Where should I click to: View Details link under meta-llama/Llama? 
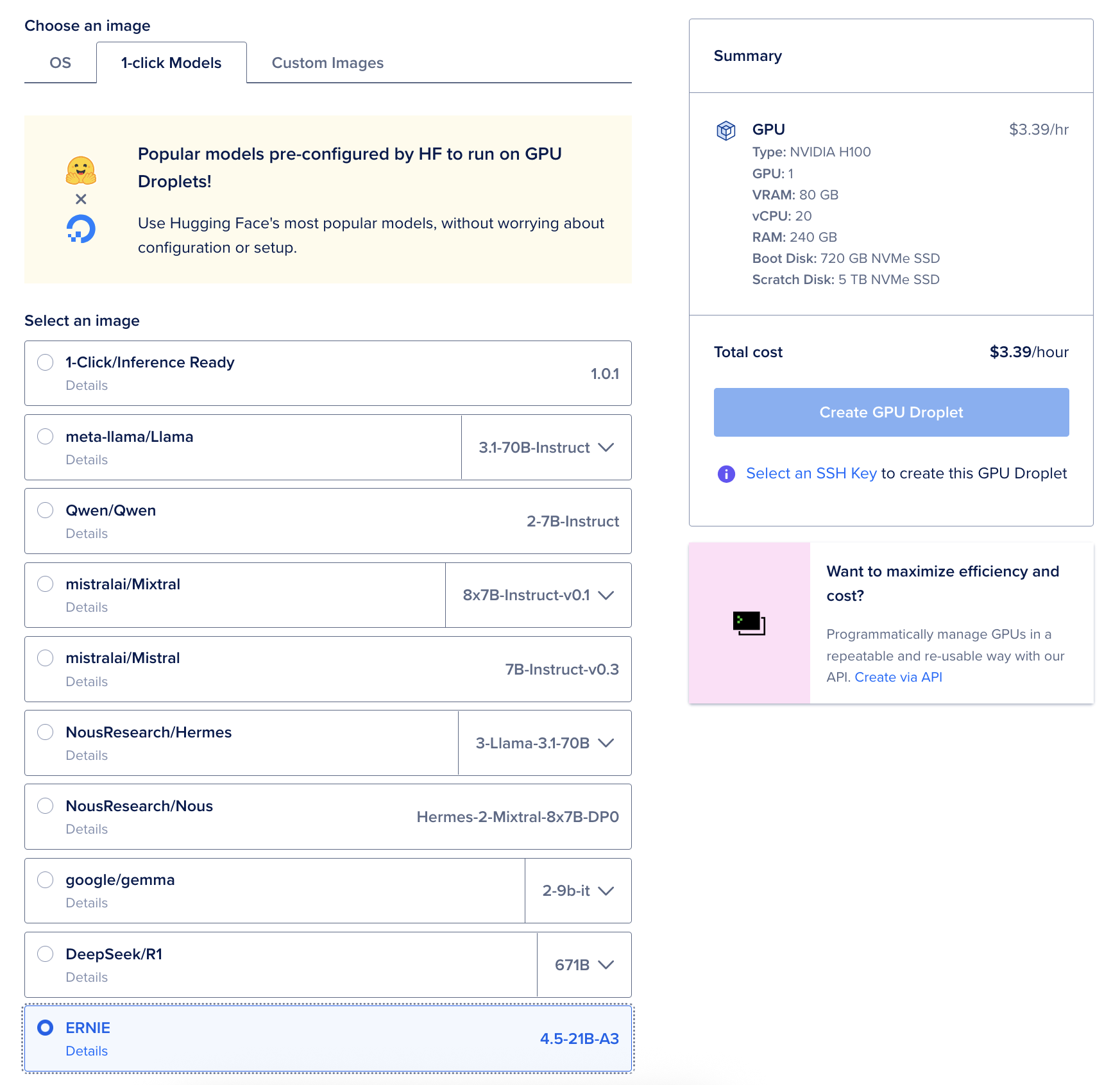87,460
